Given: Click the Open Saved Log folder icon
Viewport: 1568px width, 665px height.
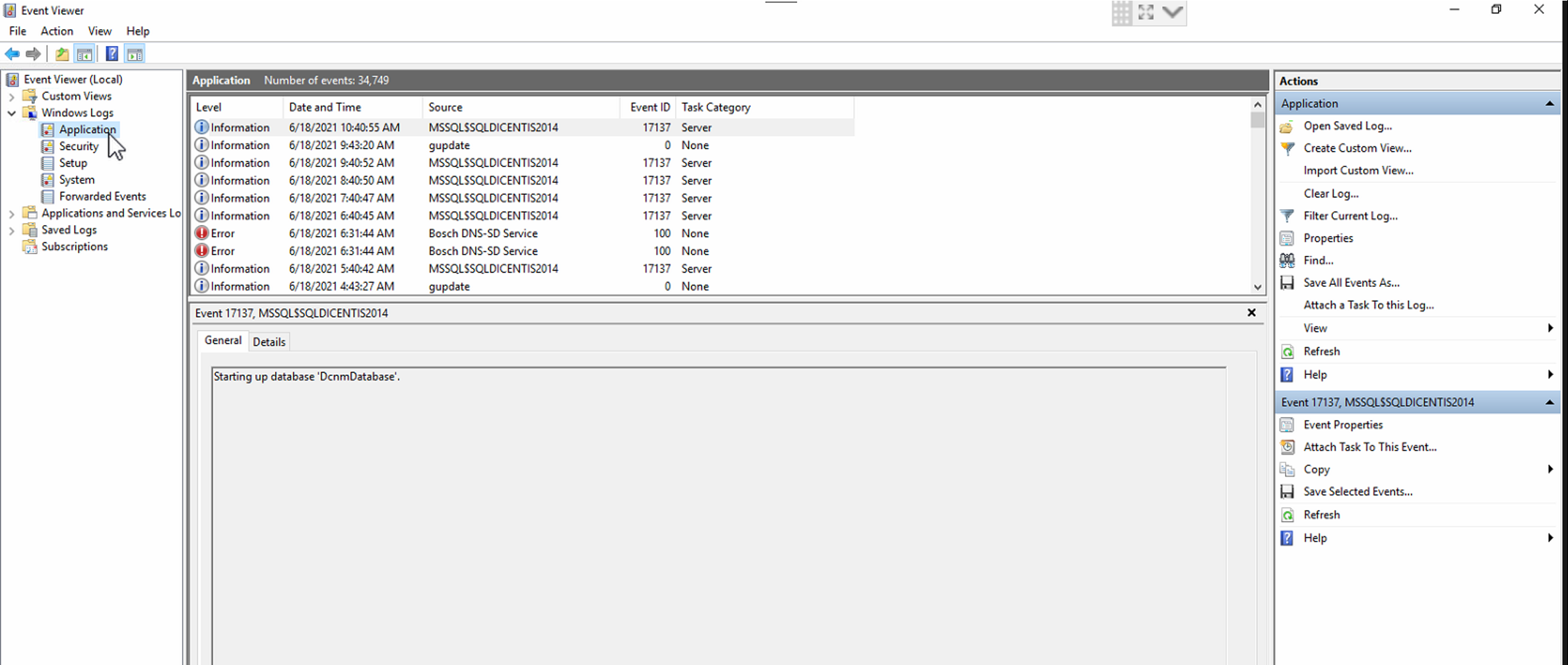Looking at the screenshot, I should (1287, 126).
